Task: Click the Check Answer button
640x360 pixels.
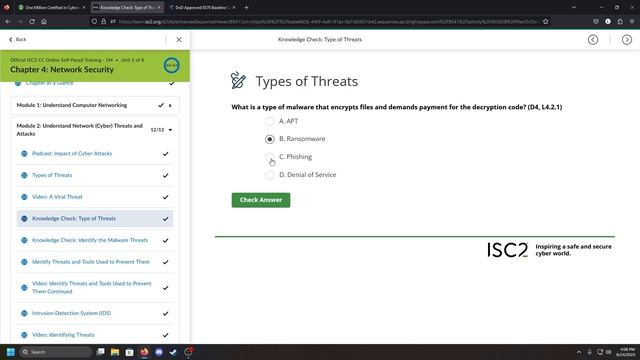Action: coord(261,200)
